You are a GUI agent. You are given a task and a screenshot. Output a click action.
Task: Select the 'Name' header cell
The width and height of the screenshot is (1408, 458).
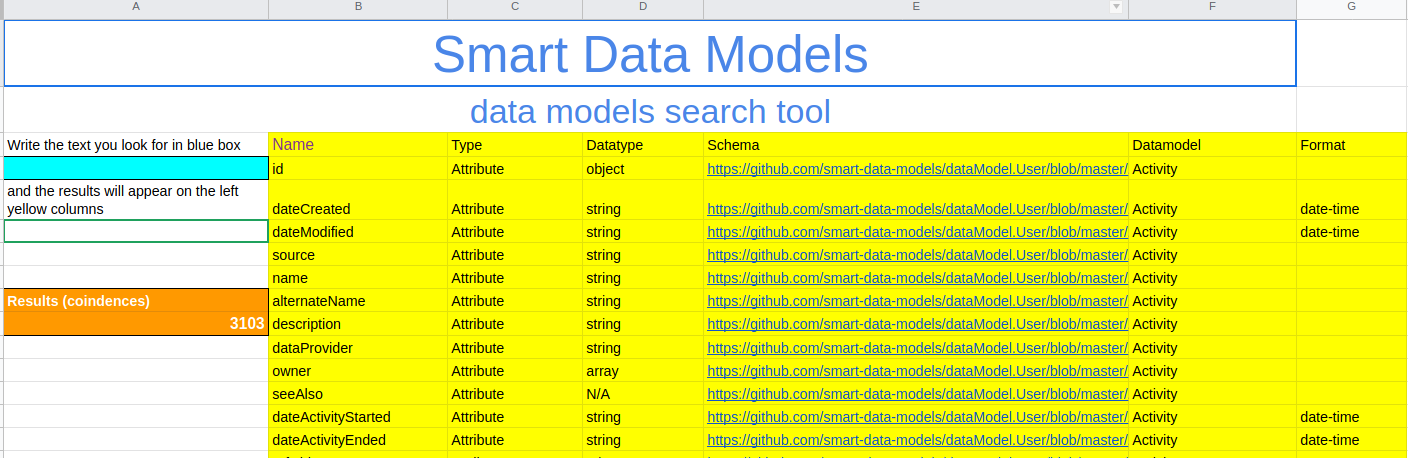click(x=358, y=145)
